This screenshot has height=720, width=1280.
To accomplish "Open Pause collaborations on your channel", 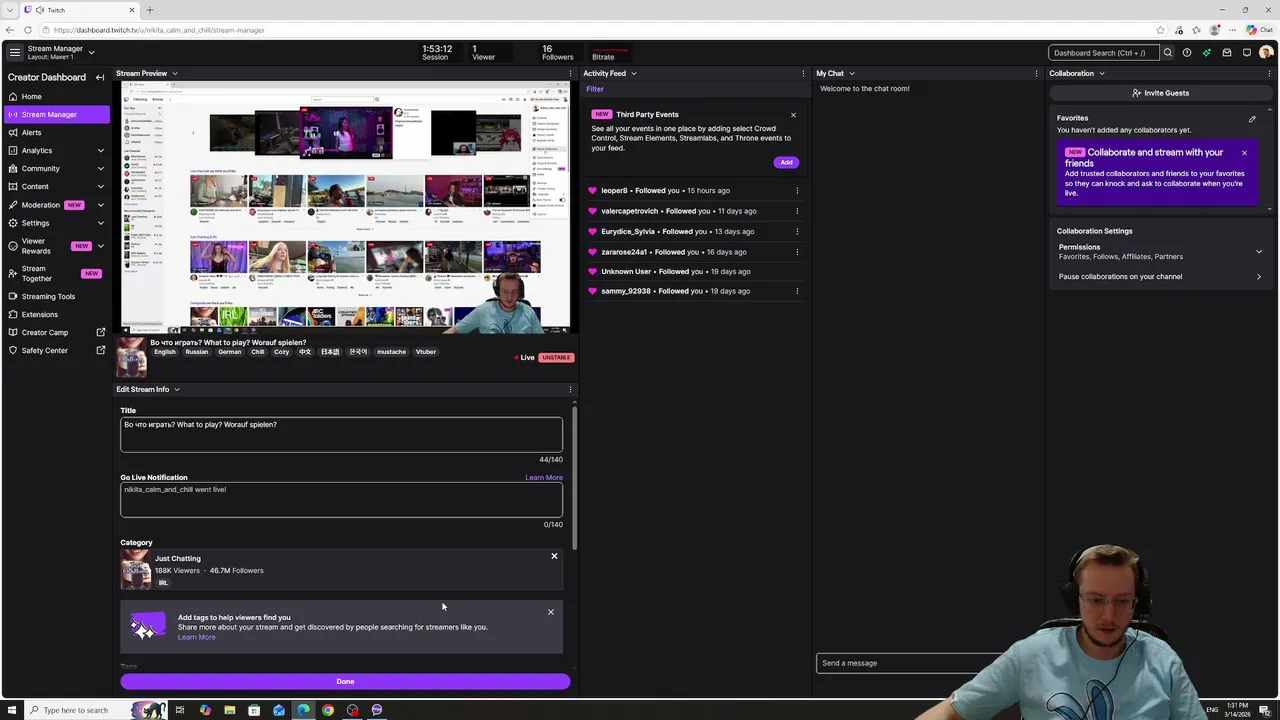I will tap(1160, 277).
